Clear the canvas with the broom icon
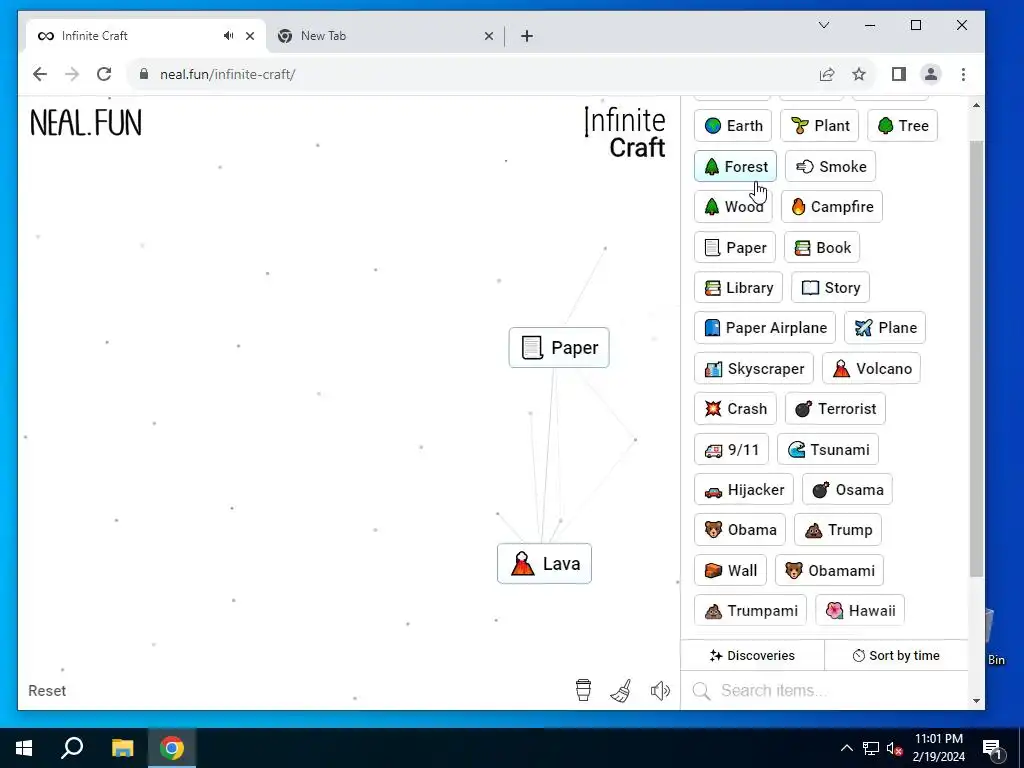 pos(621,690)
